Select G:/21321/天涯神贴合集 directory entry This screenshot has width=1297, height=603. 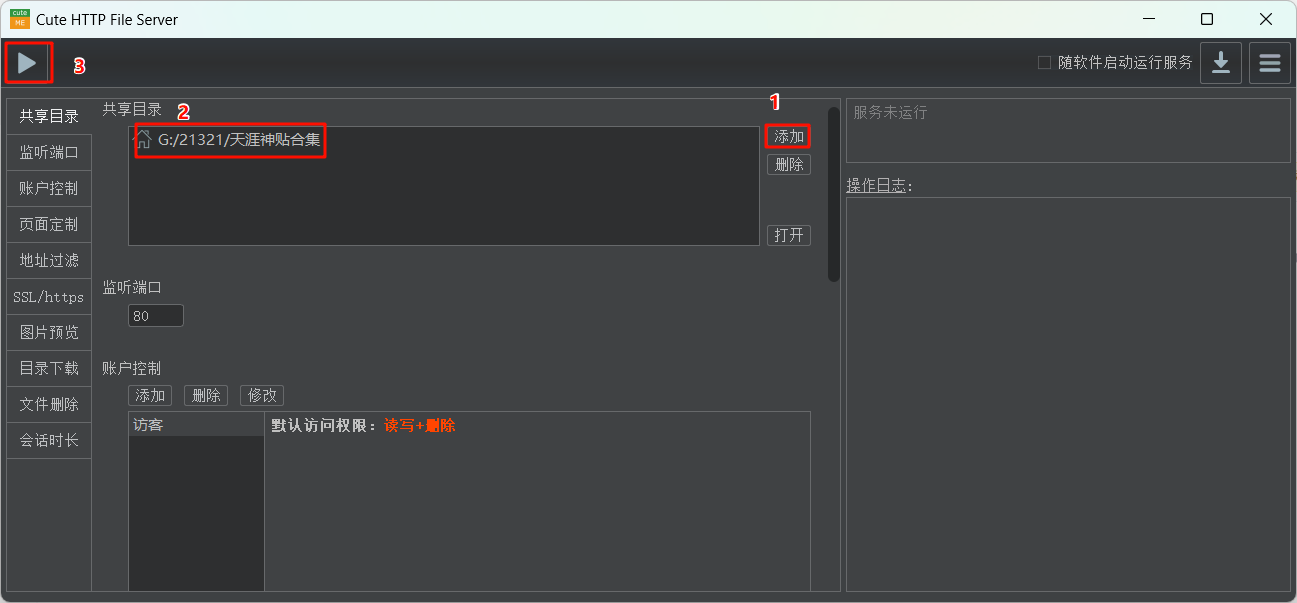239,140
